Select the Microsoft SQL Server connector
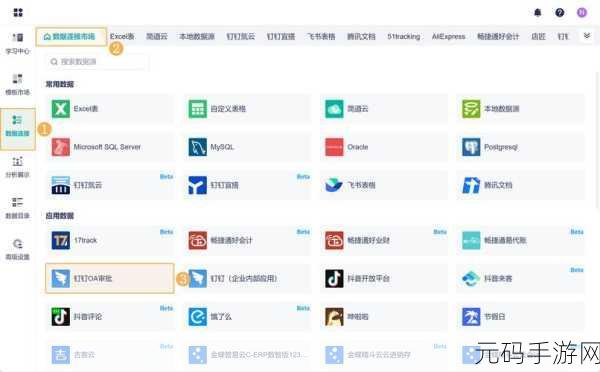The height and width of the screenshot is (372, 600). [x=110, y=147]
